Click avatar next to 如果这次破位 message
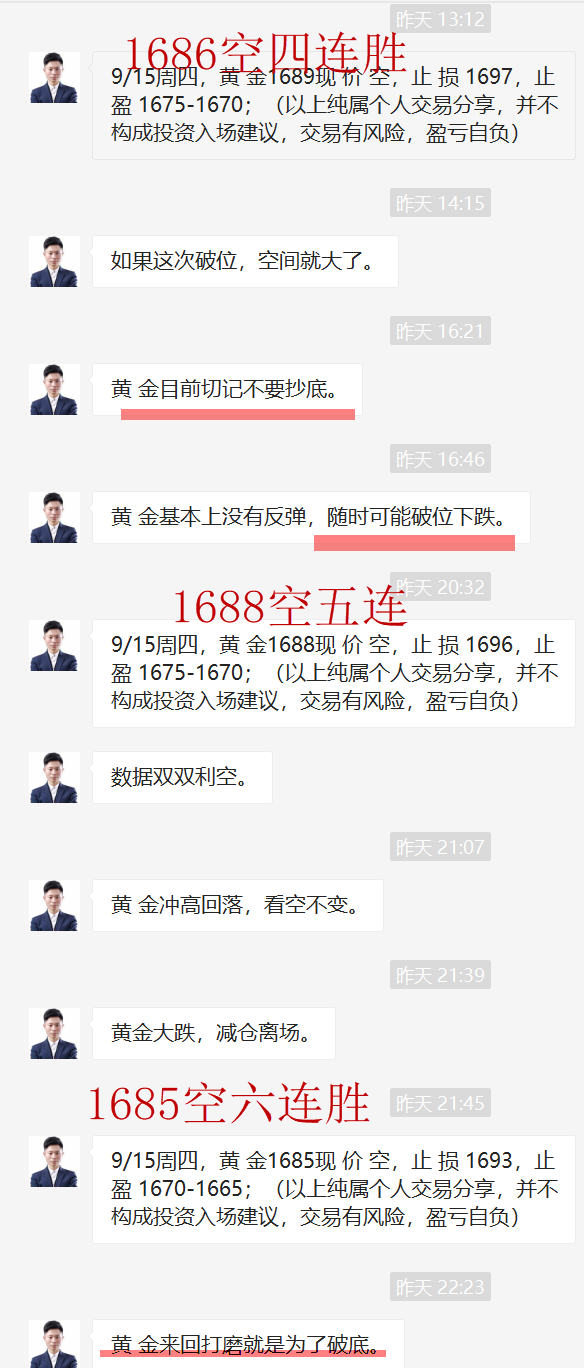The image size is (584, 1368). coord(54,261)
